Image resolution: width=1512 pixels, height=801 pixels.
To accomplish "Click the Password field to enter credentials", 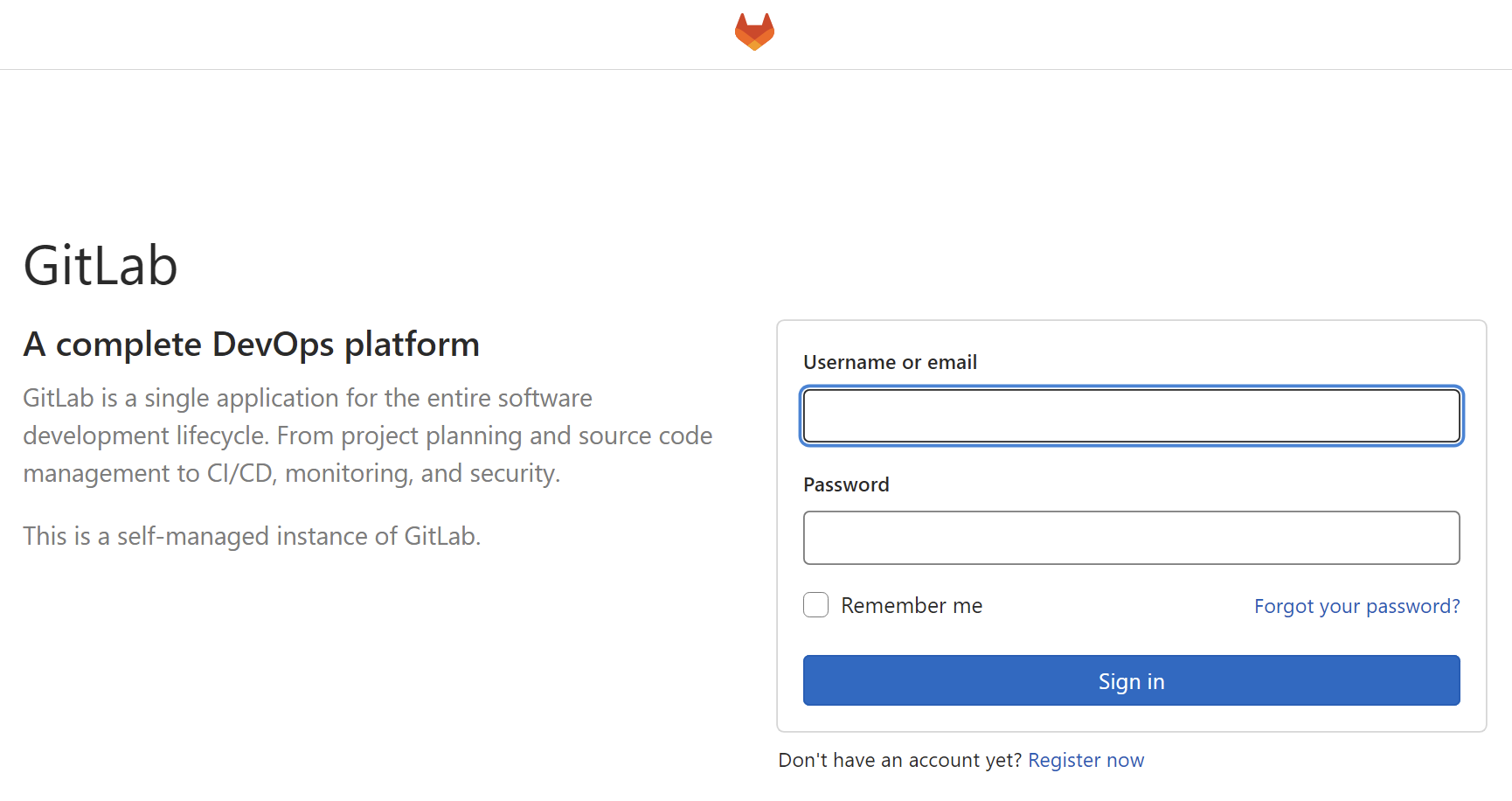I will pyautogui.click(x=1131, y=537).
